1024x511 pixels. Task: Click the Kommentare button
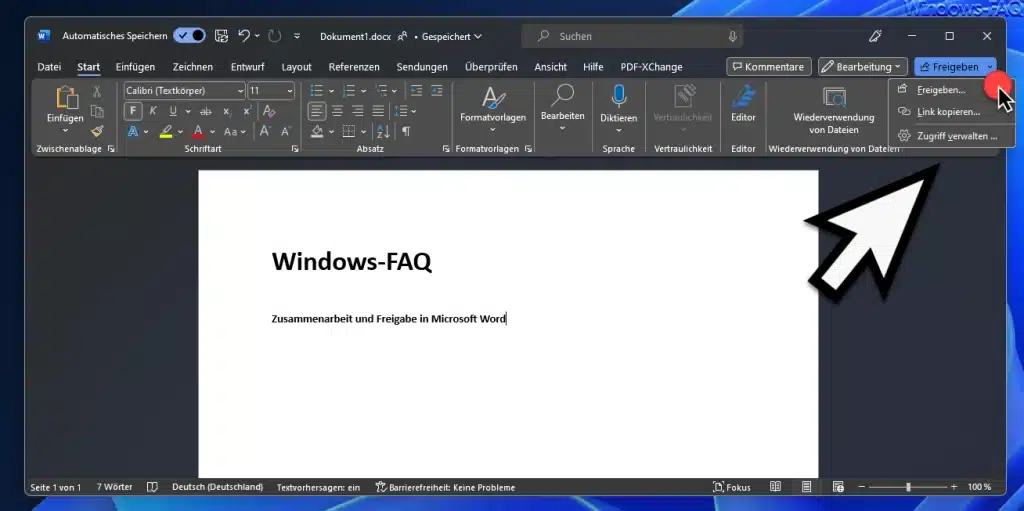(769, 67)
